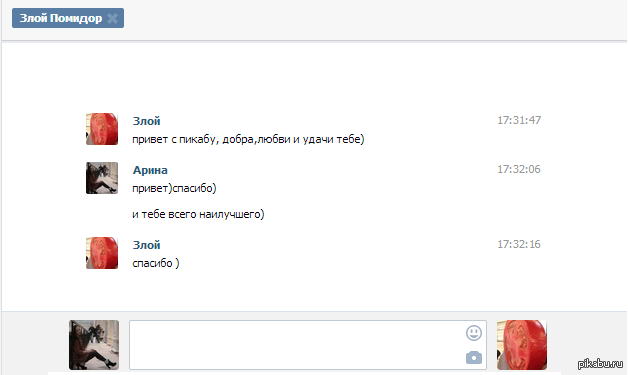Open last Злой sender name link
The image size is (628, 375).
[x=147, y=245]
